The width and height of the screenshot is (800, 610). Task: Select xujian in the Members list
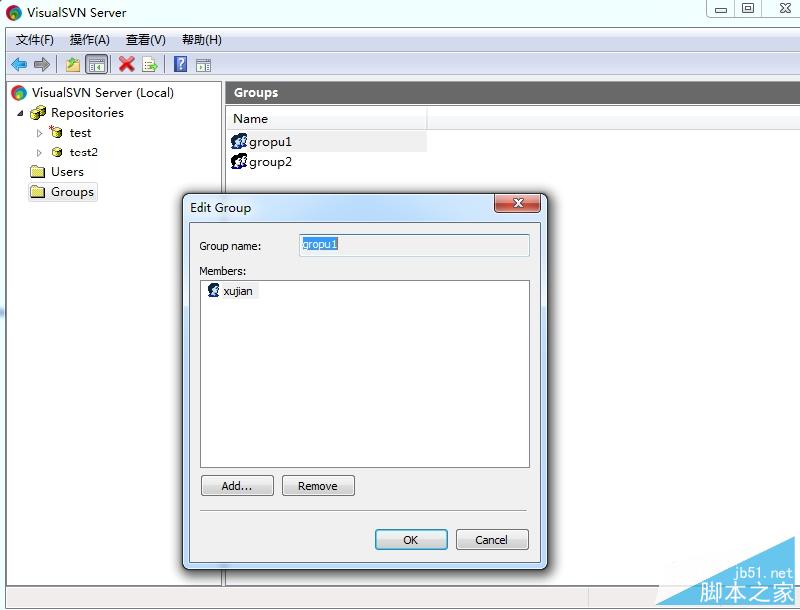(x=238, y=291)
